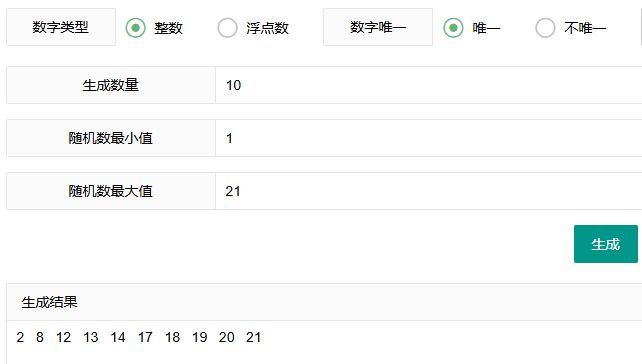
Task: Click result number 21
Action: (253, 337)
